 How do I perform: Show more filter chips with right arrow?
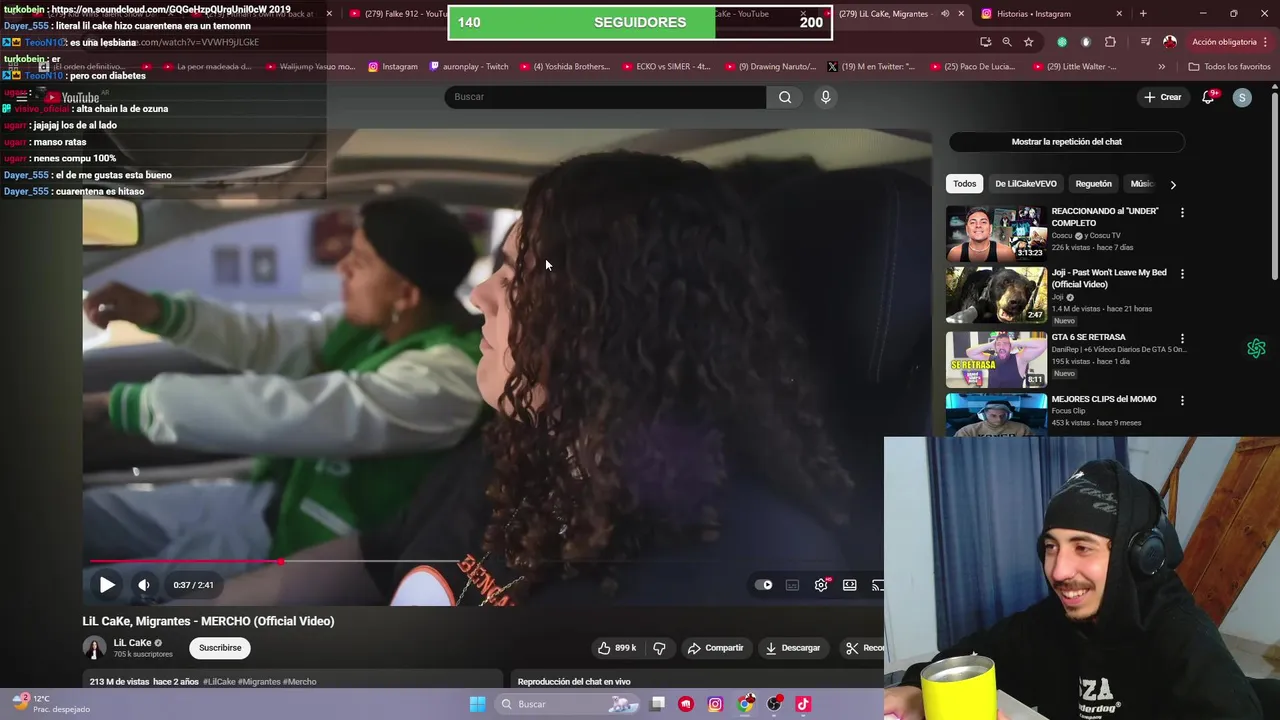(x=1173, y=184)
